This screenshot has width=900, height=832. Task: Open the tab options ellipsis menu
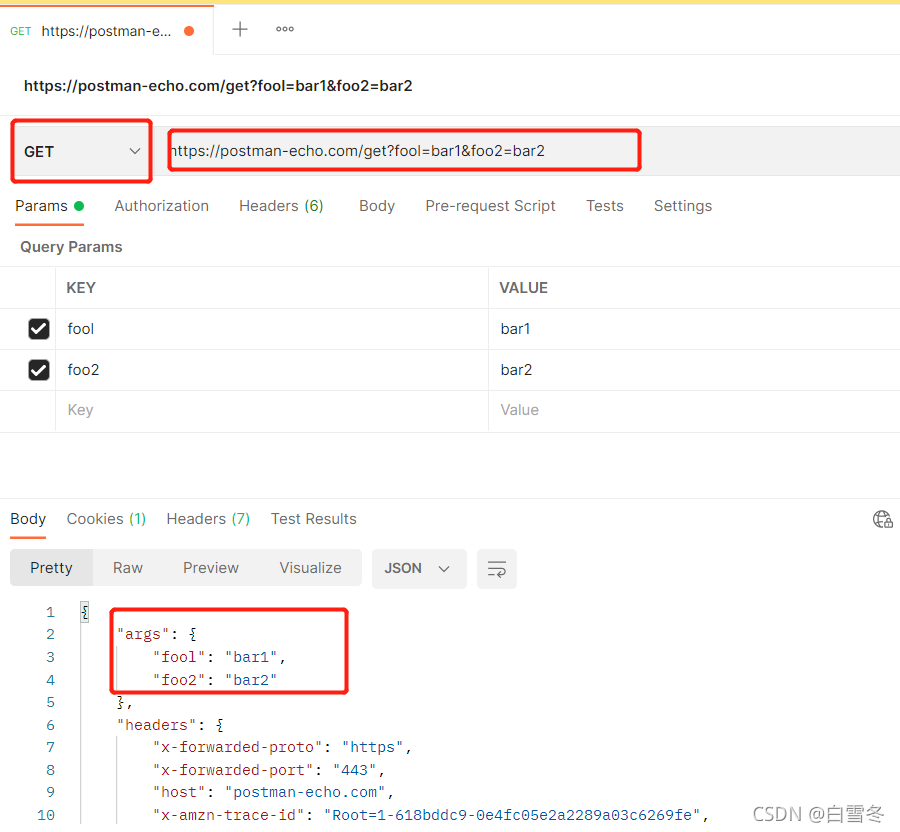click(x=285, y=29)
